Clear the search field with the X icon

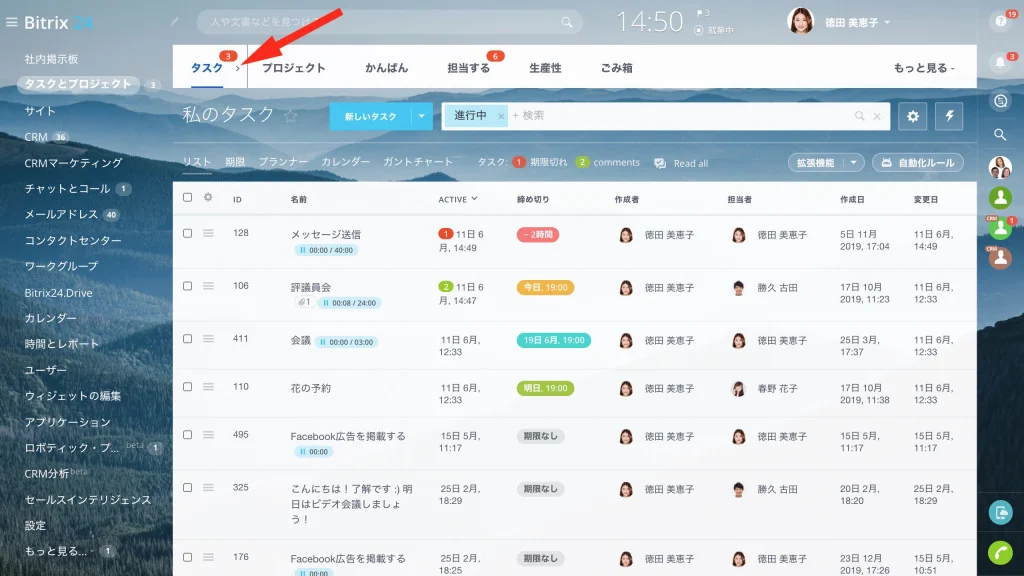(876, 116)
